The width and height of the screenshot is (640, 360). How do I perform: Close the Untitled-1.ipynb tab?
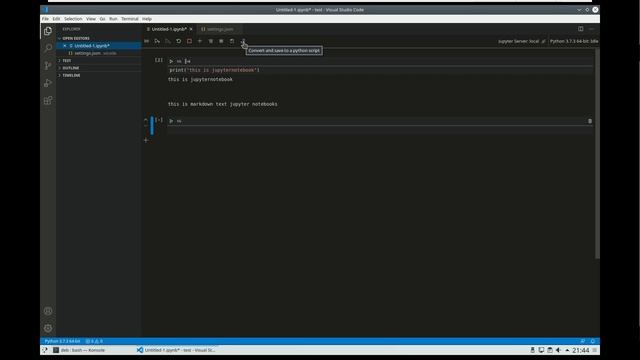191,29
